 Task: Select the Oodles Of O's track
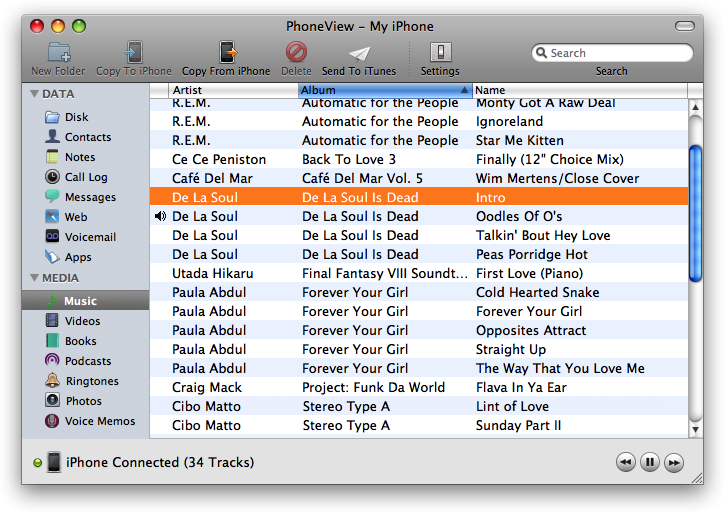[419, 216]
